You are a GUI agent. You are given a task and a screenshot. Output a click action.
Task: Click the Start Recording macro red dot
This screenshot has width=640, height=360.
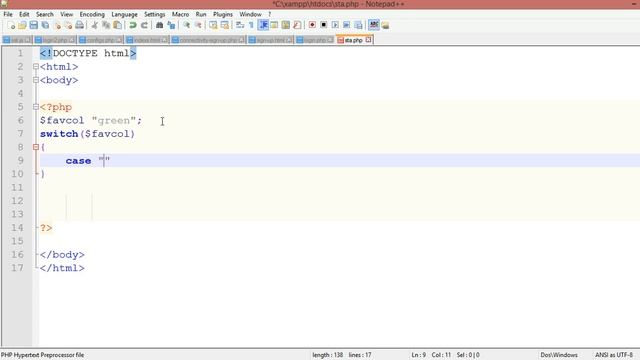click(312, 25)
